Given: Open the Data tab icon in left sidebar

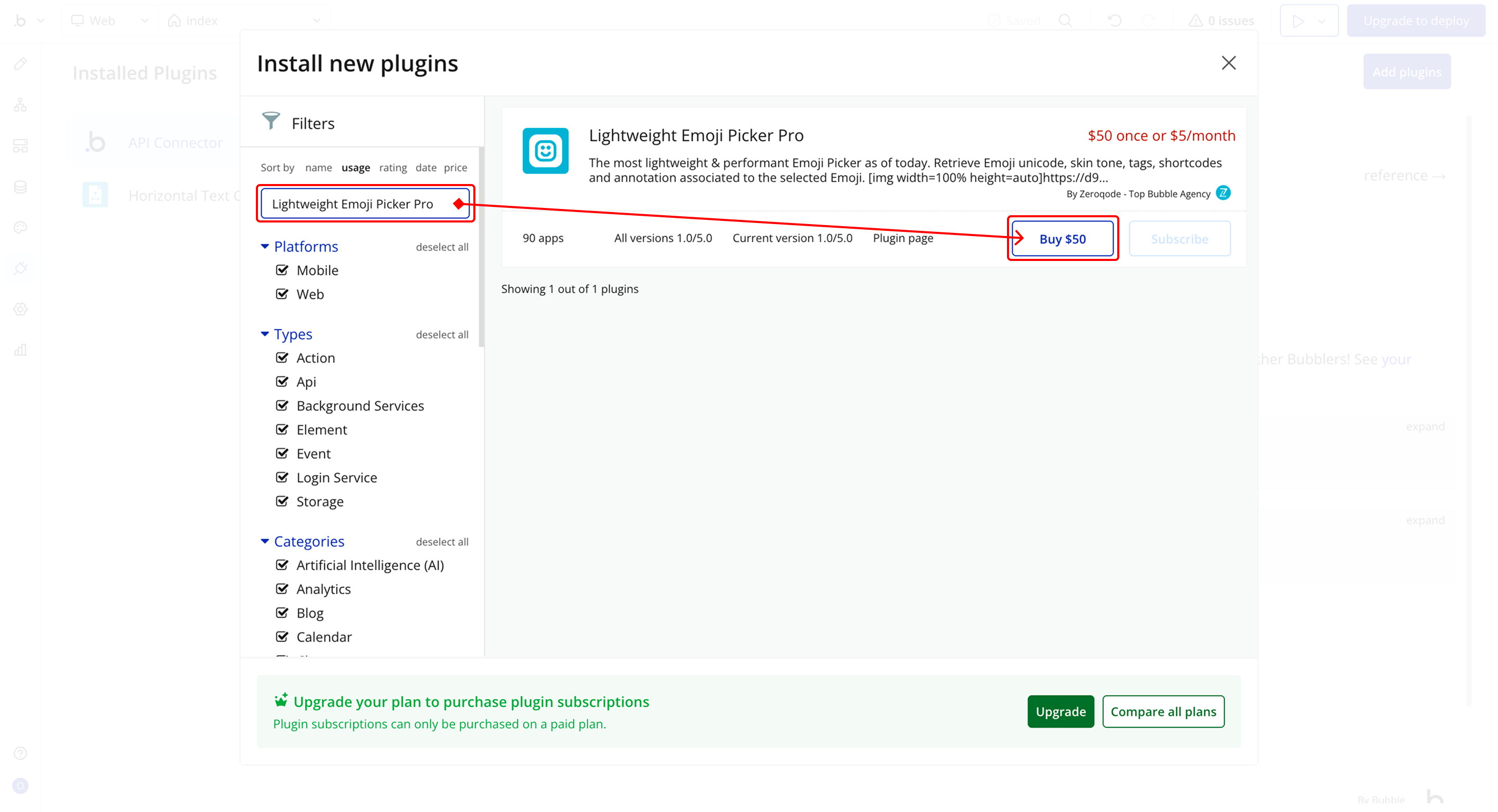Looking at the screenshot, I should click(x=20, y=187).
